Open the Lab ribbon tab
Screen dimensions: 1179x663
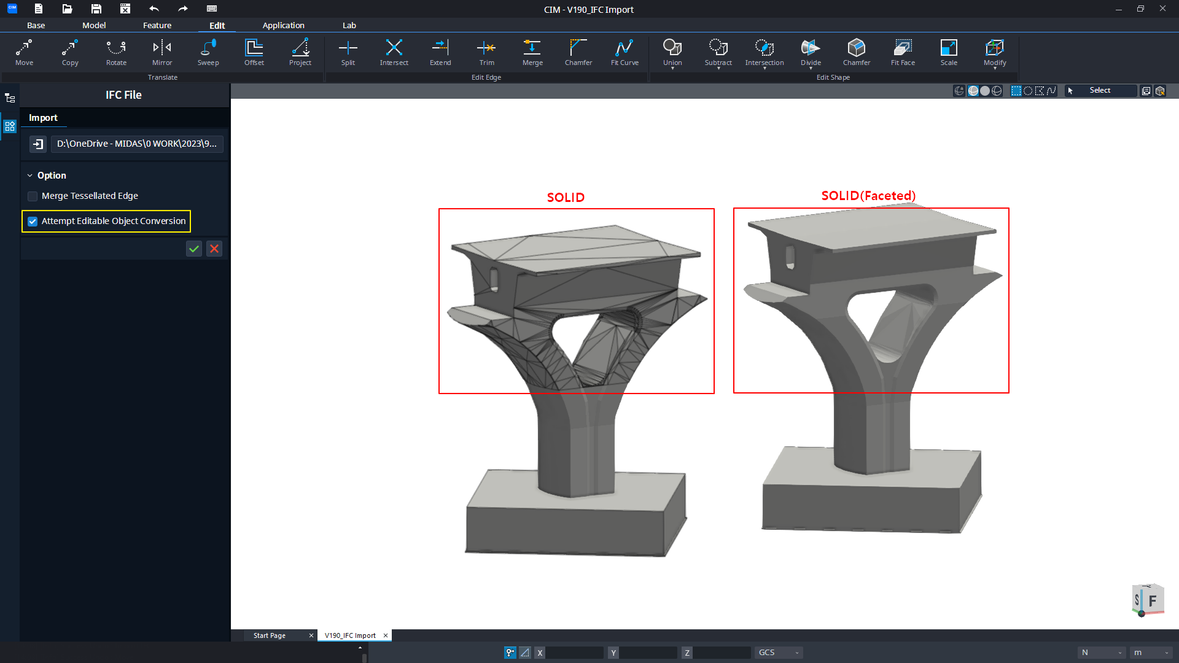tap(349, 26)
